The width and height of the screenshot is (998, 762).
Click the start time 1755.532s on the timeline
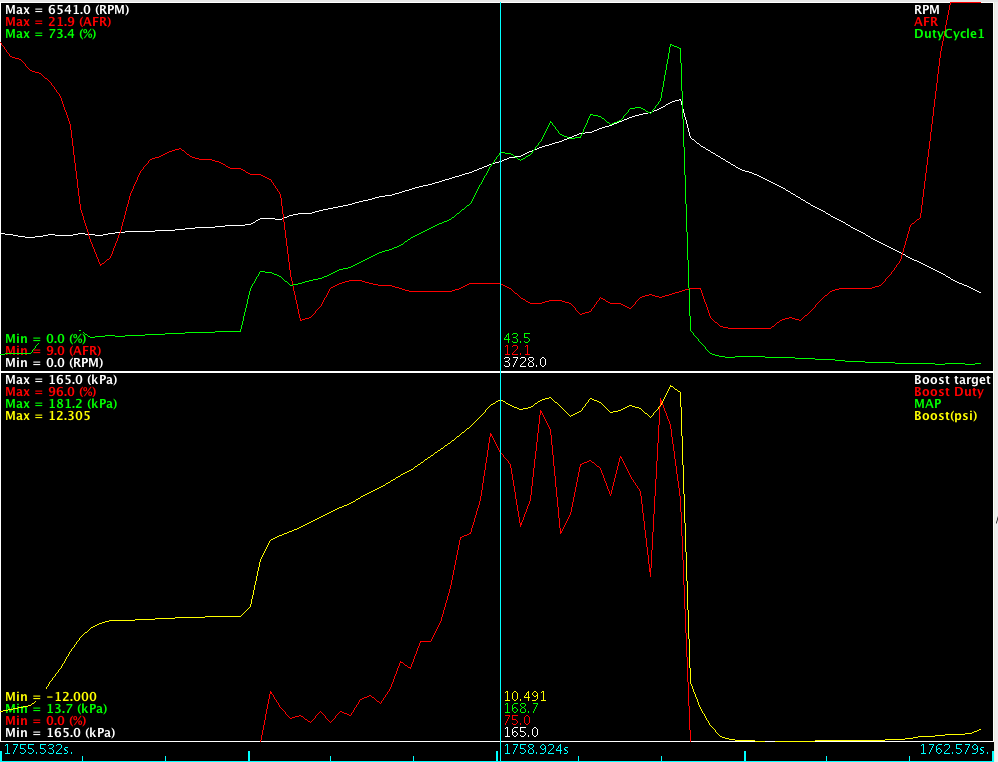click(39, 749)
